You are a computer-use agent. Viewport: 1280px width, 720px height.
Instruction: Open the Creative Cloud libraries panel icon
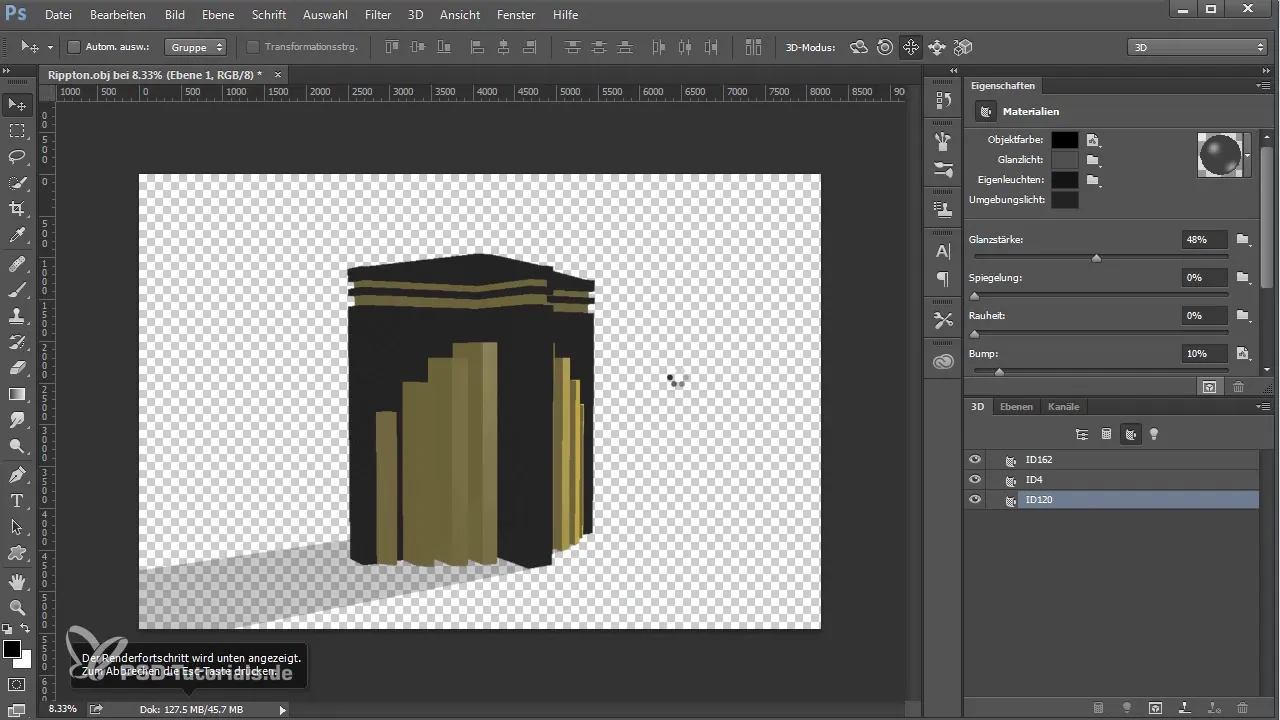(x=942, y=363)
